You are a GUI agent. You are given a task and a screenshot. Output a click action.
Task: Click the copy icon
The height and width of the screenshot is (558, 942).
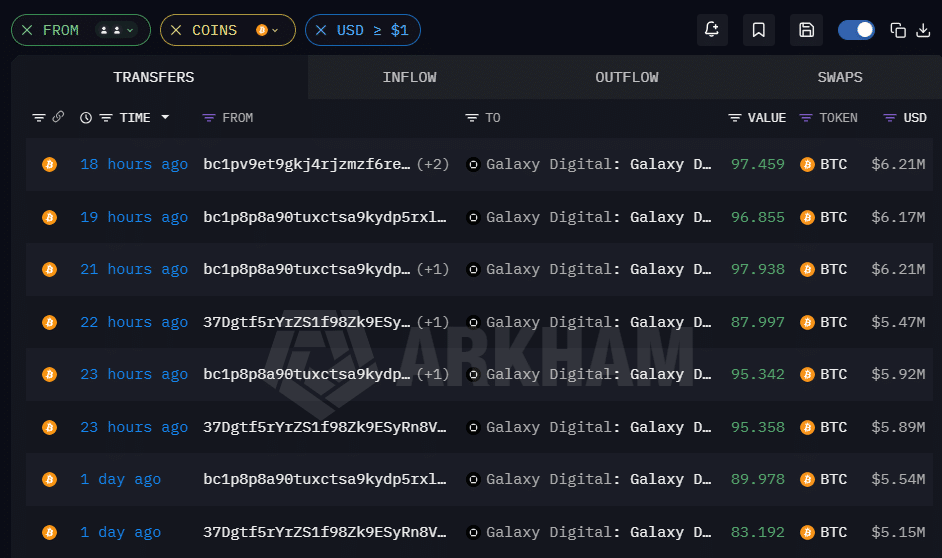click(x=898, y=30)
